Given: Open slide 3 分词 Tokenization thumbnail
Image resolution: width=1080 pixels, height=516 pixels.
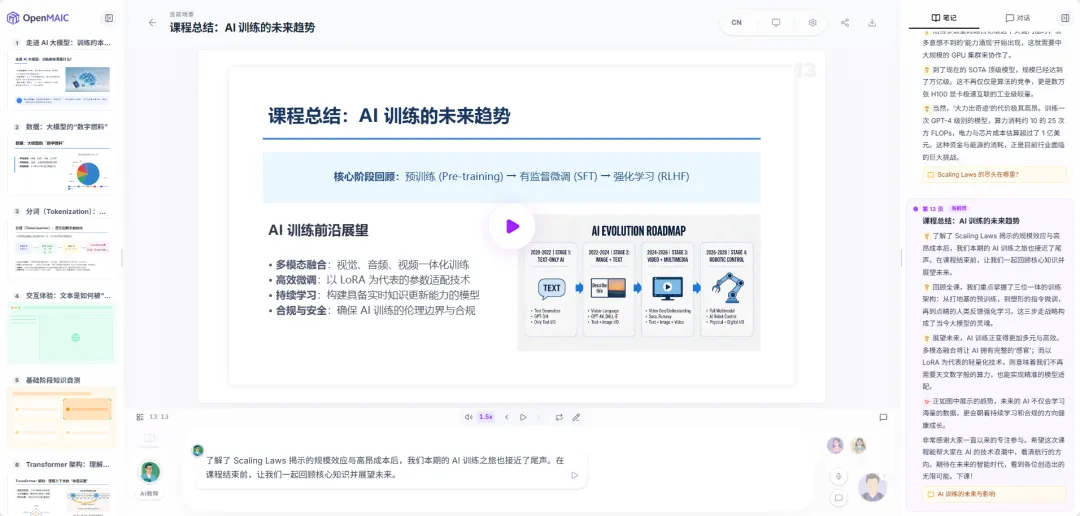Looking at the screenshot, I should point(62,249).
